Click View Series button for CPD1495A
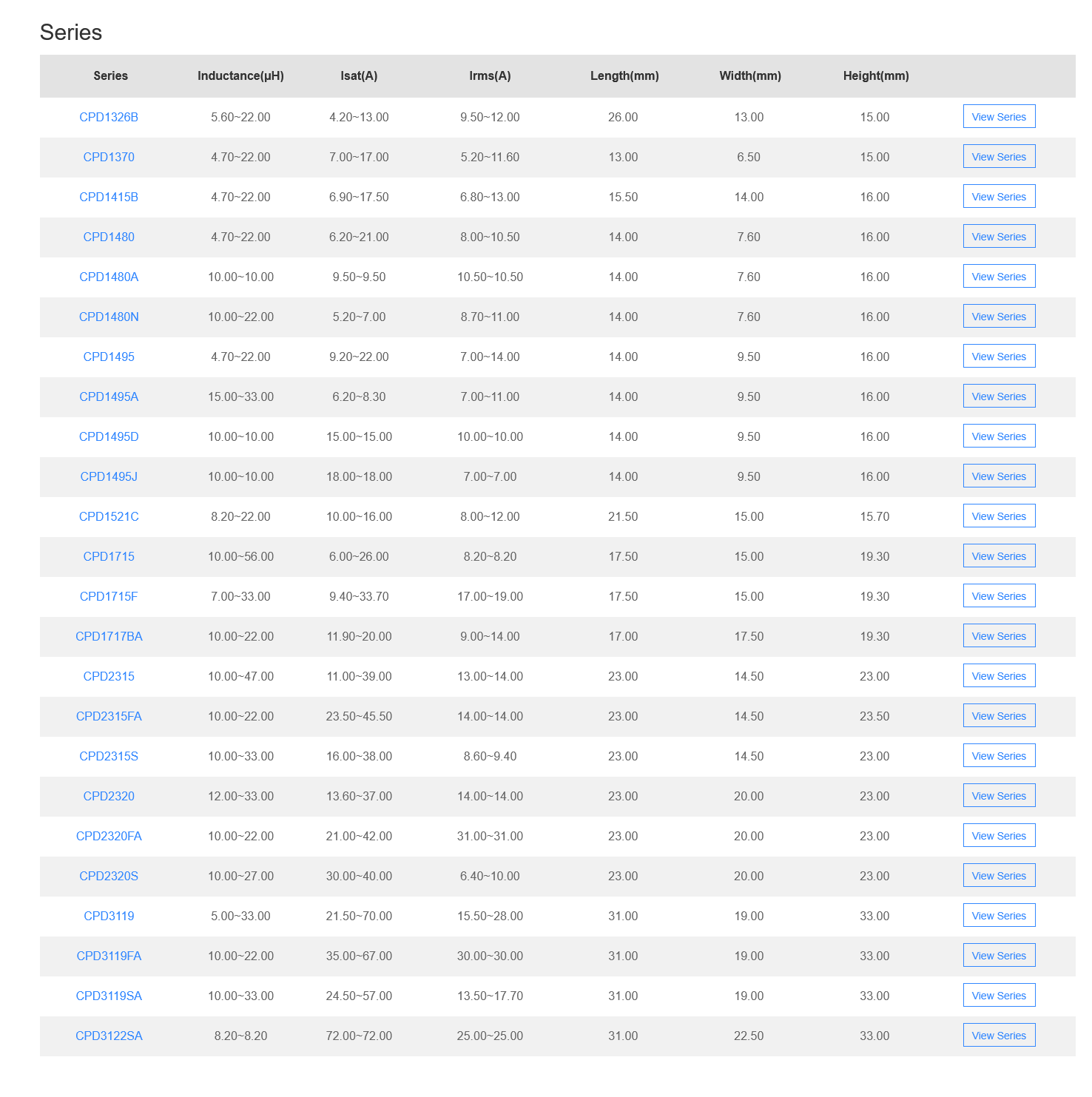 click(x=999, y=396)
